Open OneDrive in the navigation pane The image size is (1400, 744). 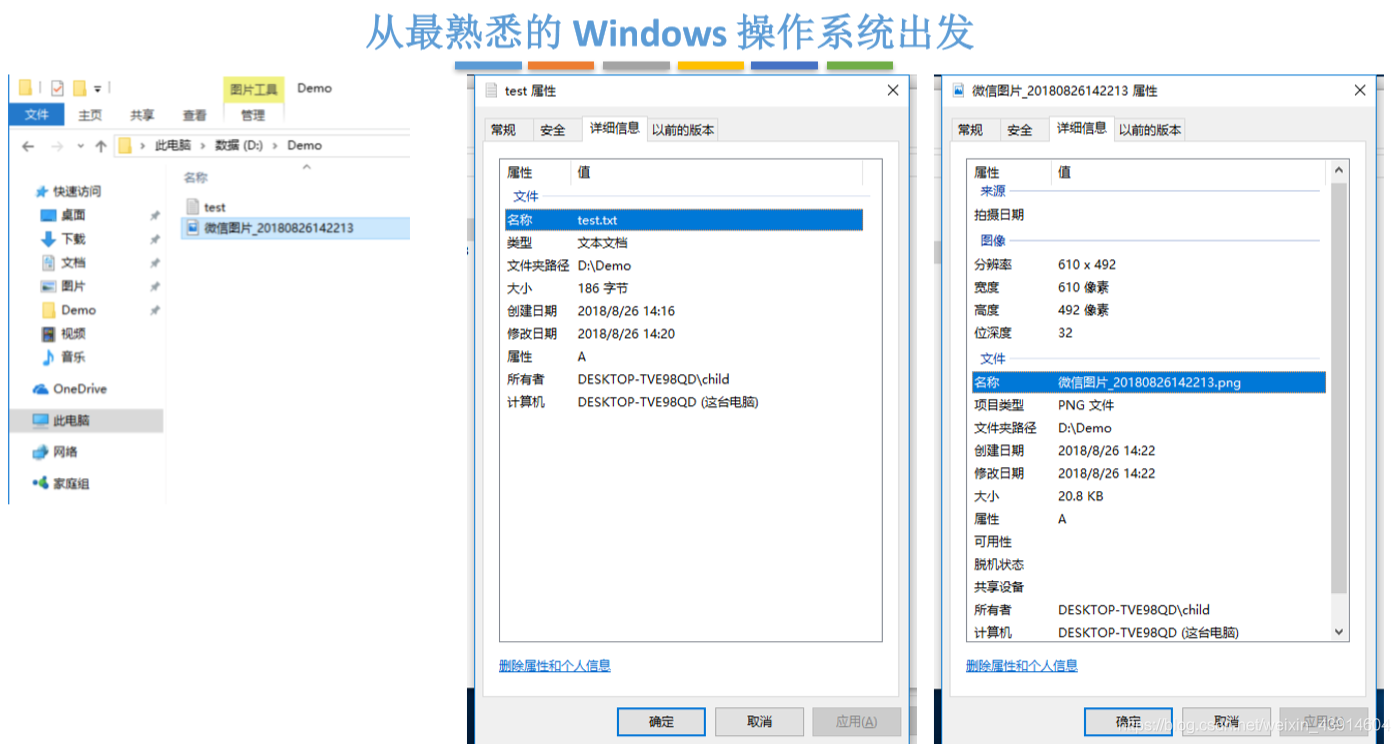coord(79,389)
